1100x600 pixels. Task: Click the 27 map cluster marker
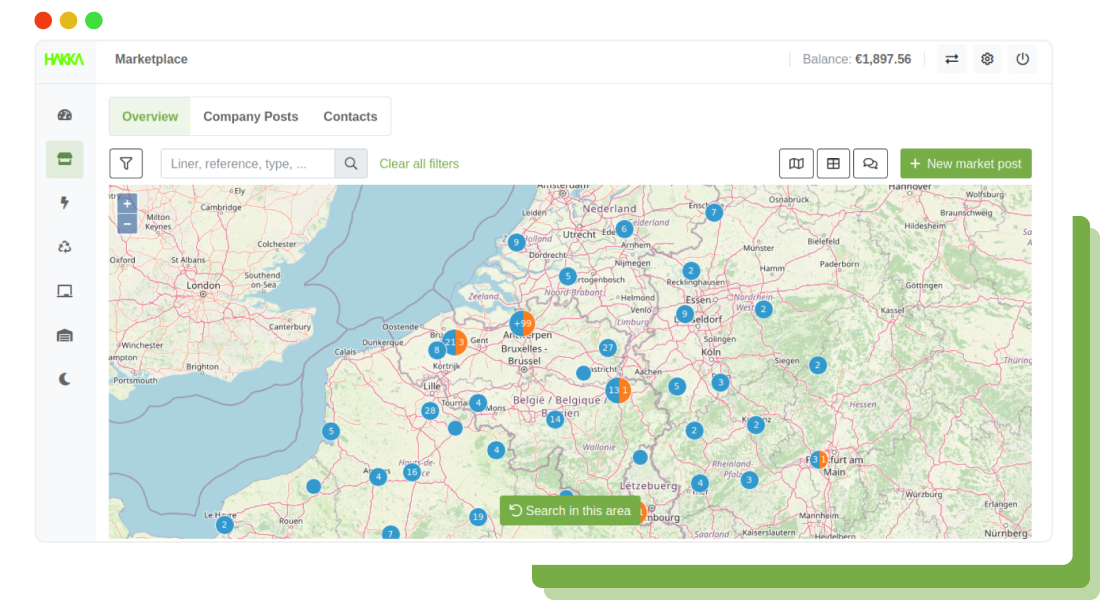click(x=608, y=347)
